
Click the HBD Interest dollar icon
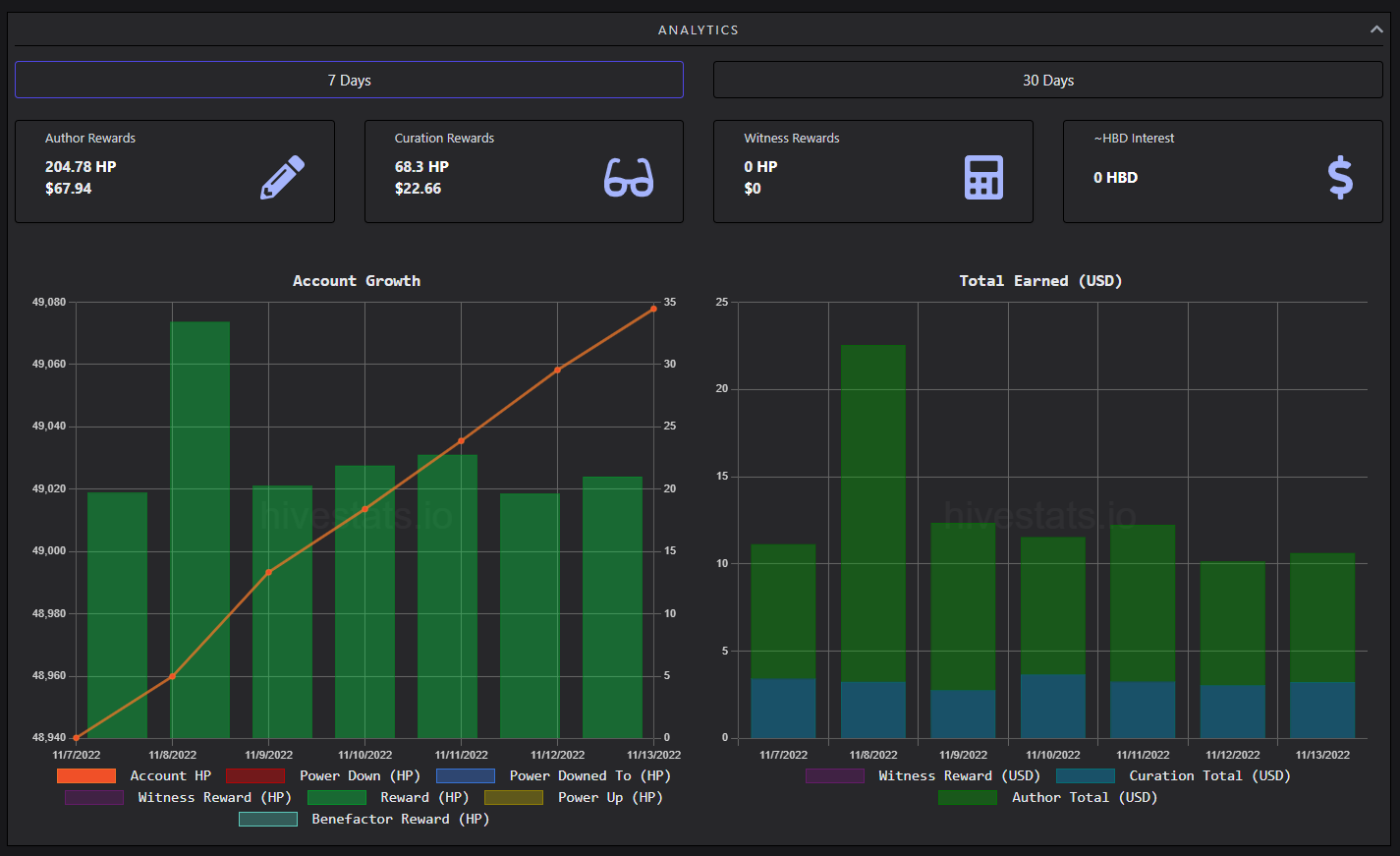click(1340, 178)
